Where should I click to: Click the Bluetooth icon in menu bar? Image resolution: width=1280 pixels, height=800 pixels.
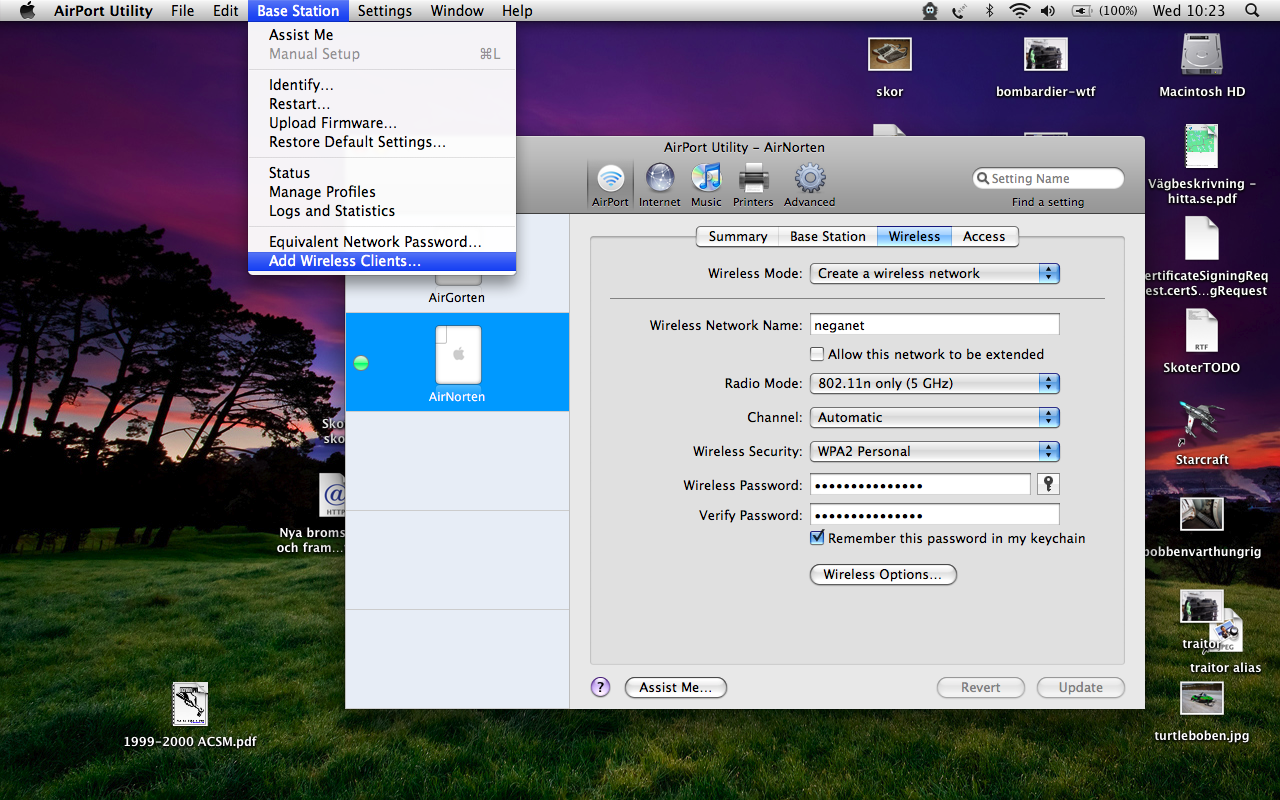pos(990,11)
